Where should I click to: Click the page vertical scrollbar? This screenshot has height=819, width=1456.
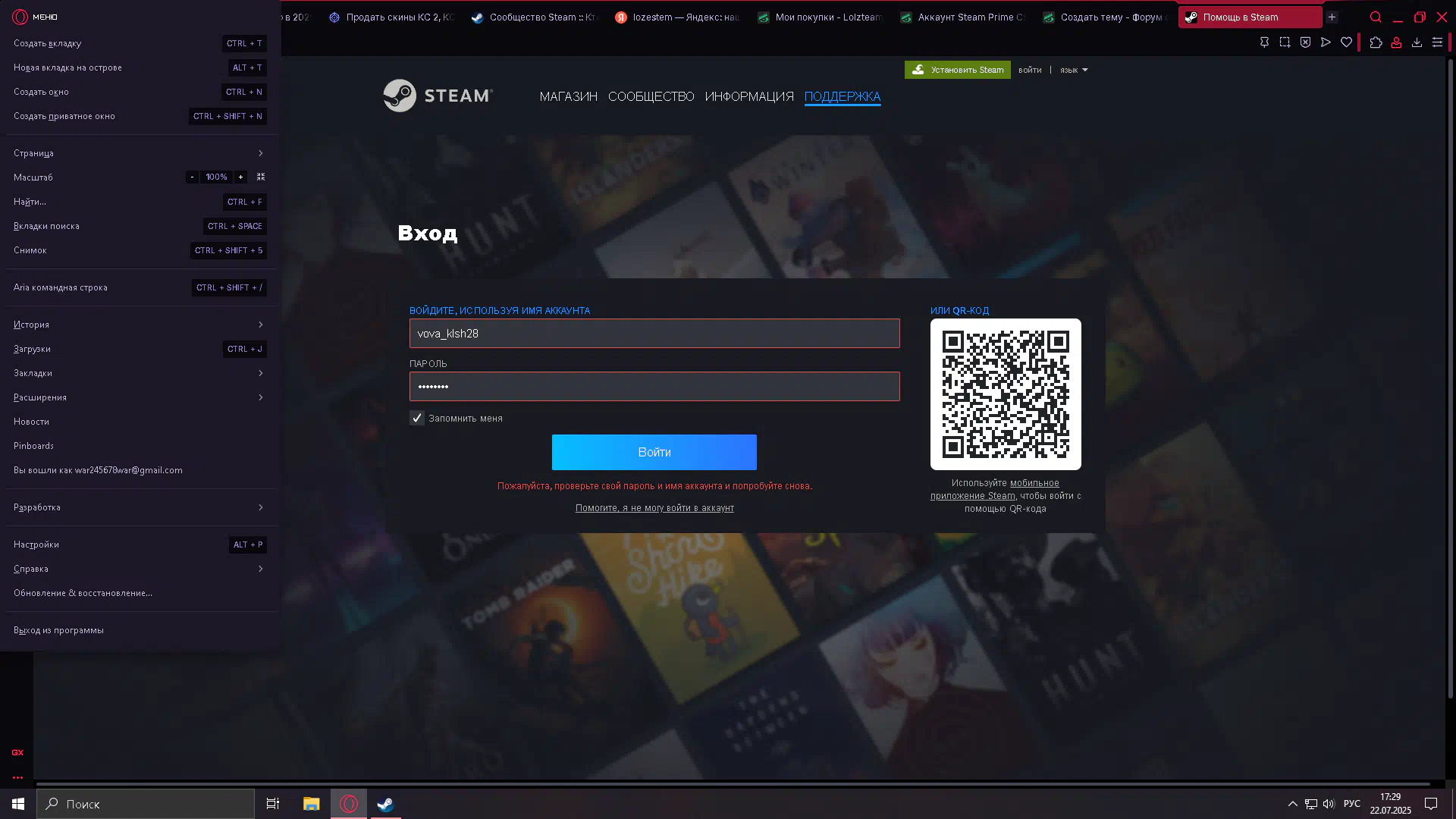coord(1450,379)
